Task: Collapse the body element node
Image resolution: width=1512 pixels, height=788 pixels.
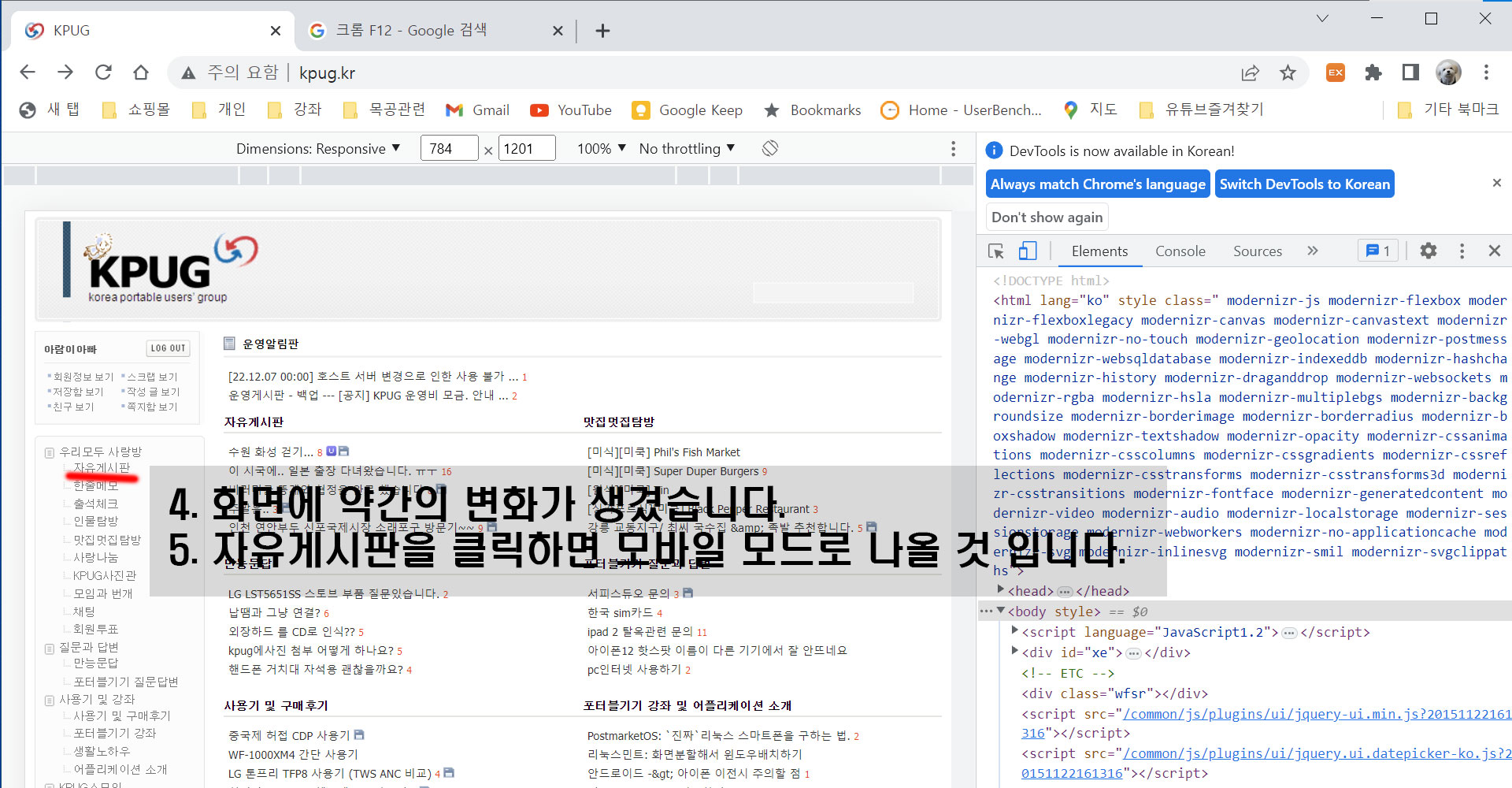Action: (1001, 611)
